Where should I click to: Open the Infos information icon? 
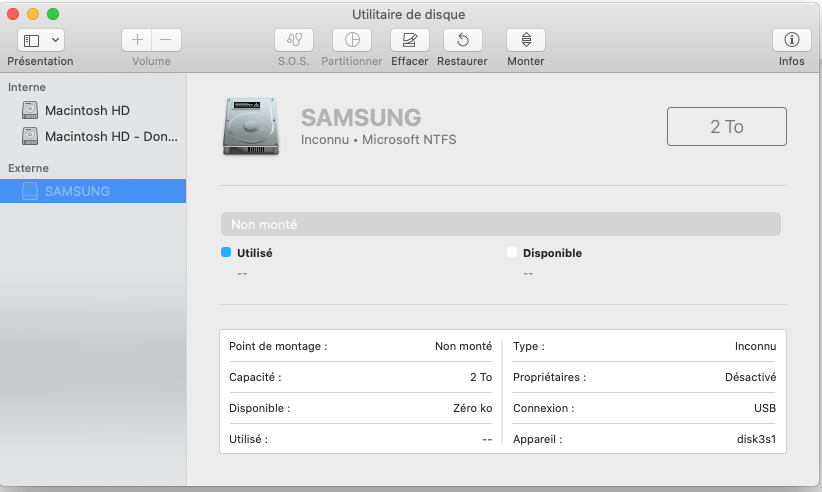pos(791,40)
